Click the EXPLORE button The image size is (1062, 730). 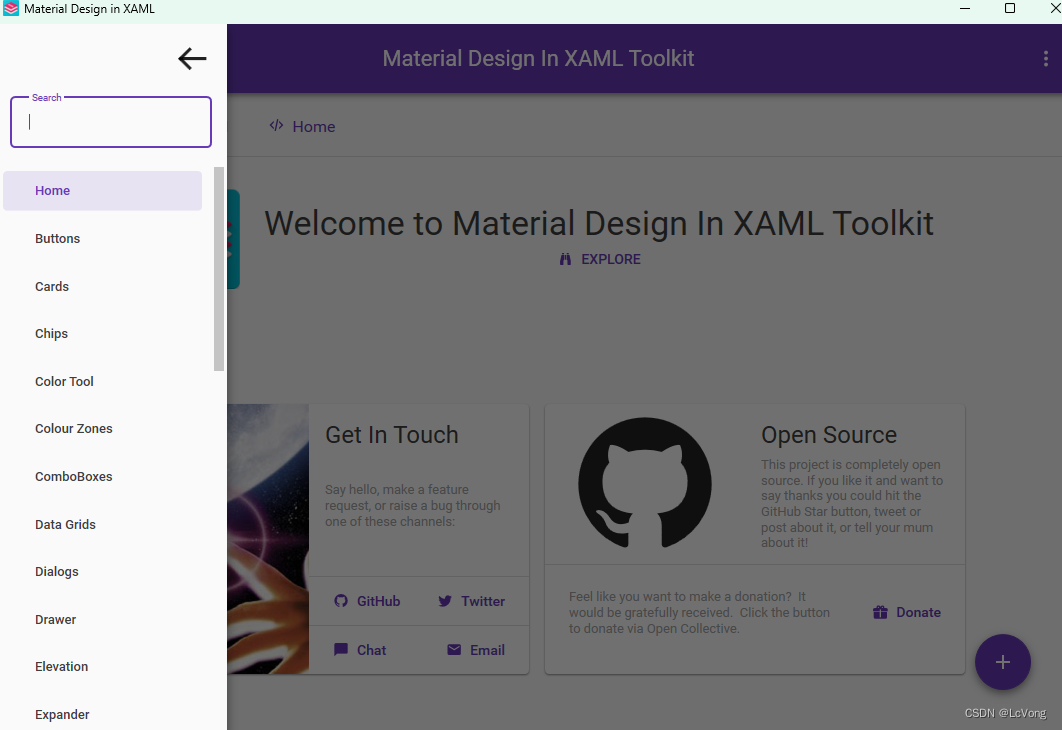click(599, 259)
